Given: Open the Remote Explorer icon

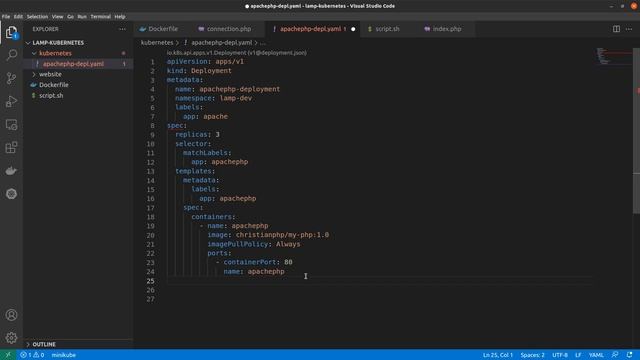Looking at the screenshot, I should 11,124.
